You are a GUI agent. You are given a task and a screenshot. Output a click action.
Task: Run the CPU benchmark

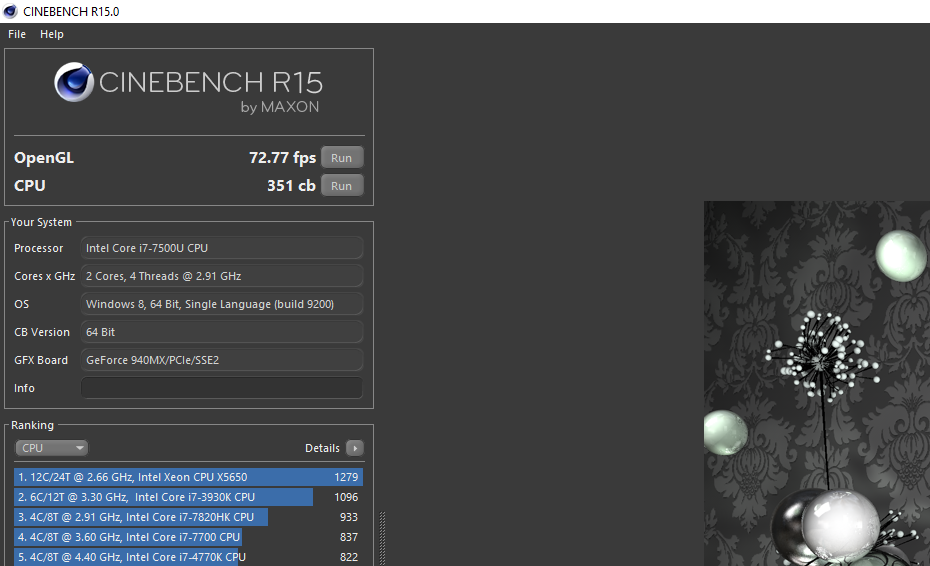pos(342,186)
